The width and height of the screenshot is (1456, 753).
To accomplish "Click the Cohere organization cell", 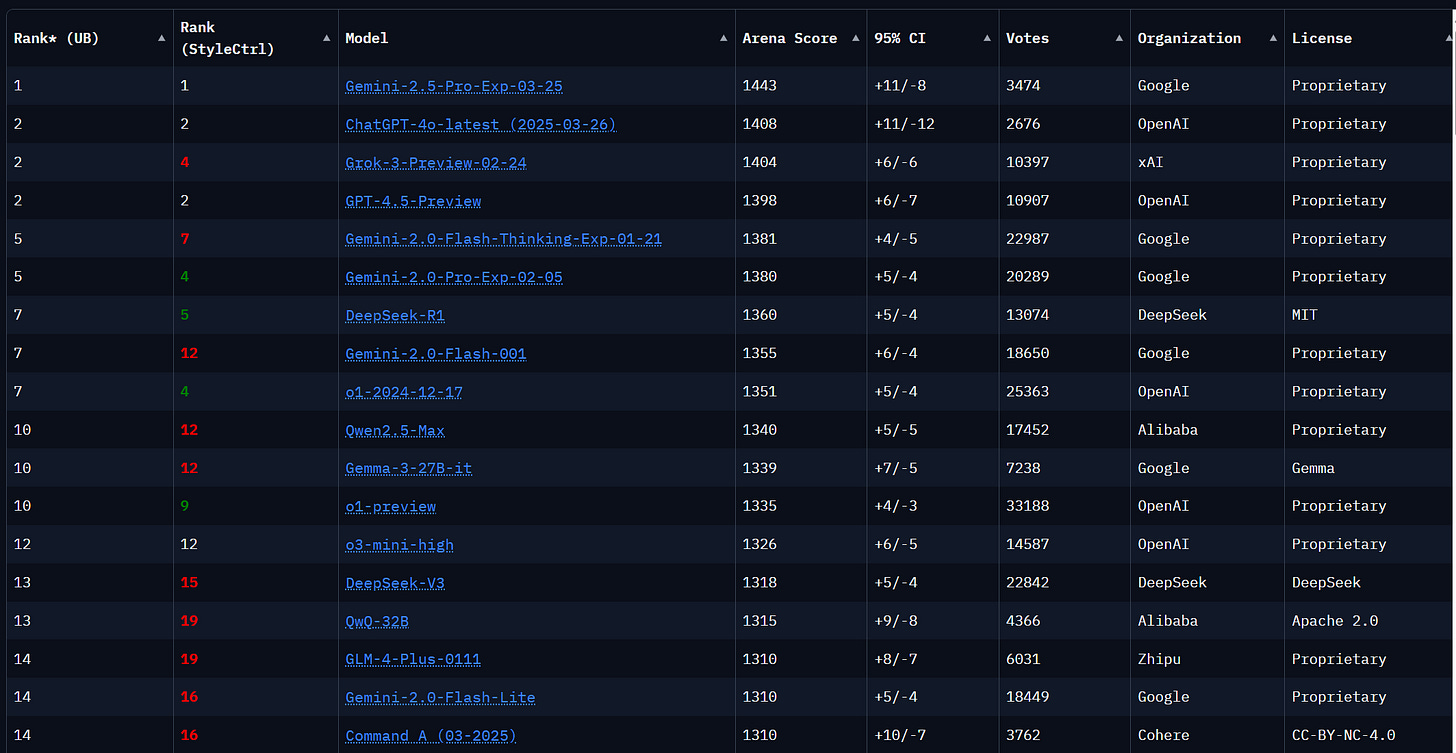I will [1164, 735].
